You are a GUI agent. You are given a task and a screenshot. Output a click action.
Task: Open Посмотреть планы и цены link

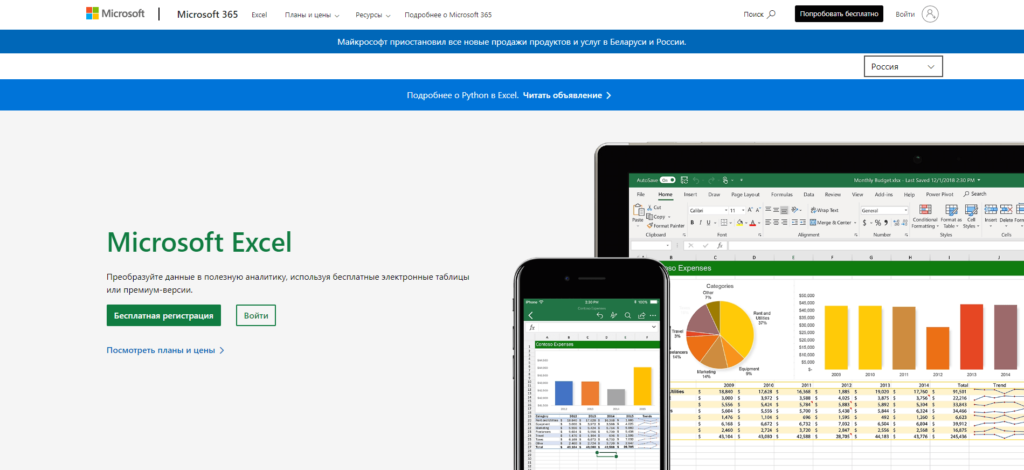[x=165, y=350]
